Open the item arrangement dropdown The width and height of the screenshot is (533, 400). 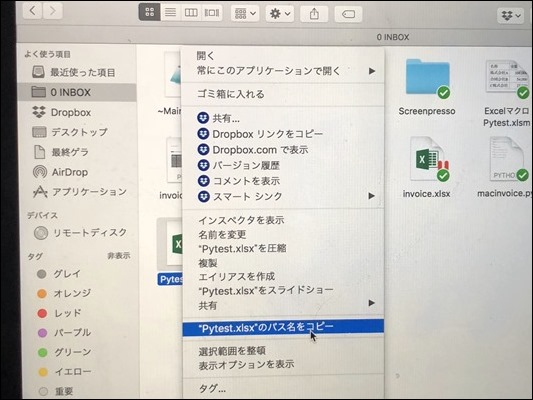(245, 14)
